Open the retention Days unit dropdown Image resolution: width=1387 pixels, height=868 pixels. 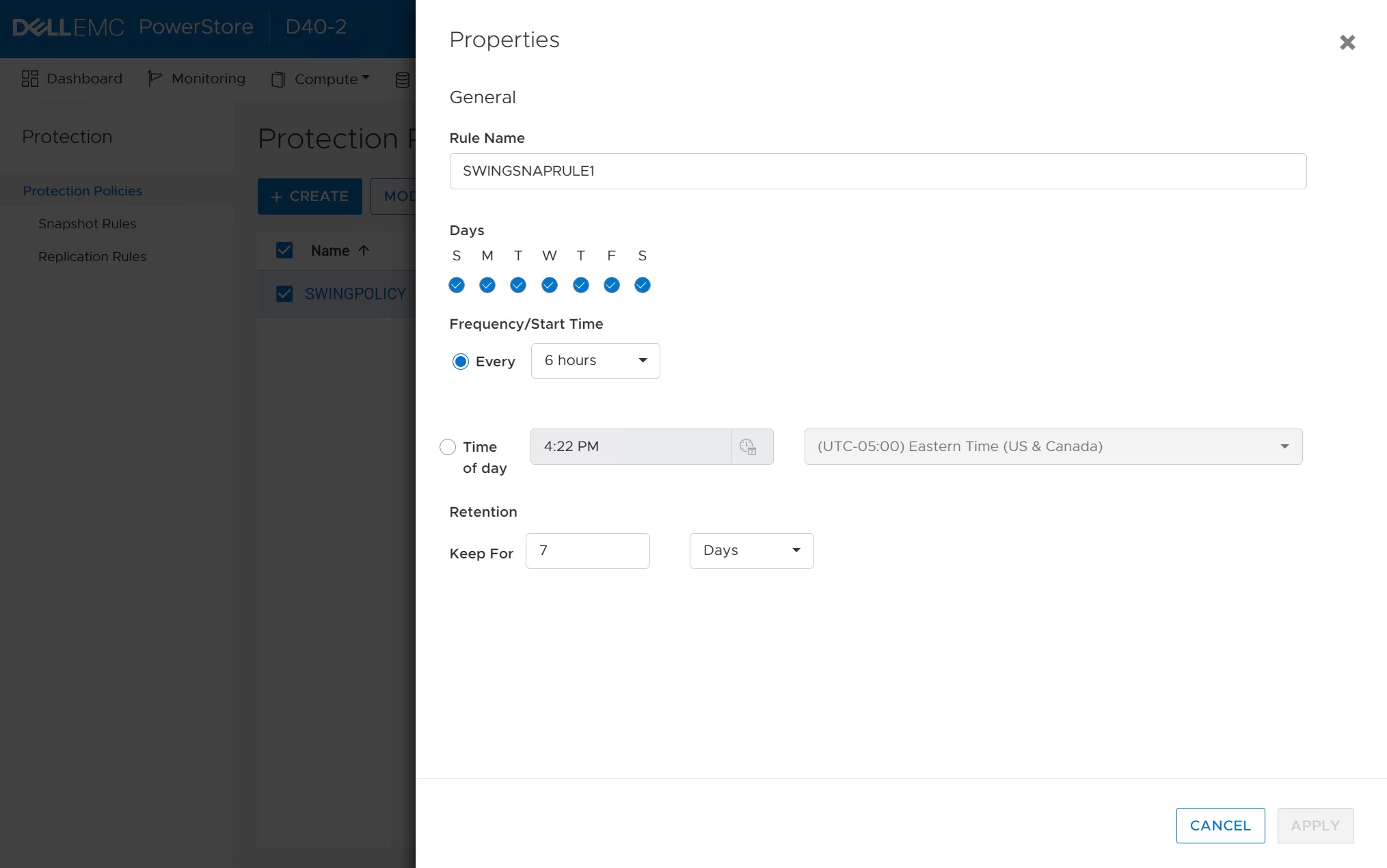tap(751, 550)
